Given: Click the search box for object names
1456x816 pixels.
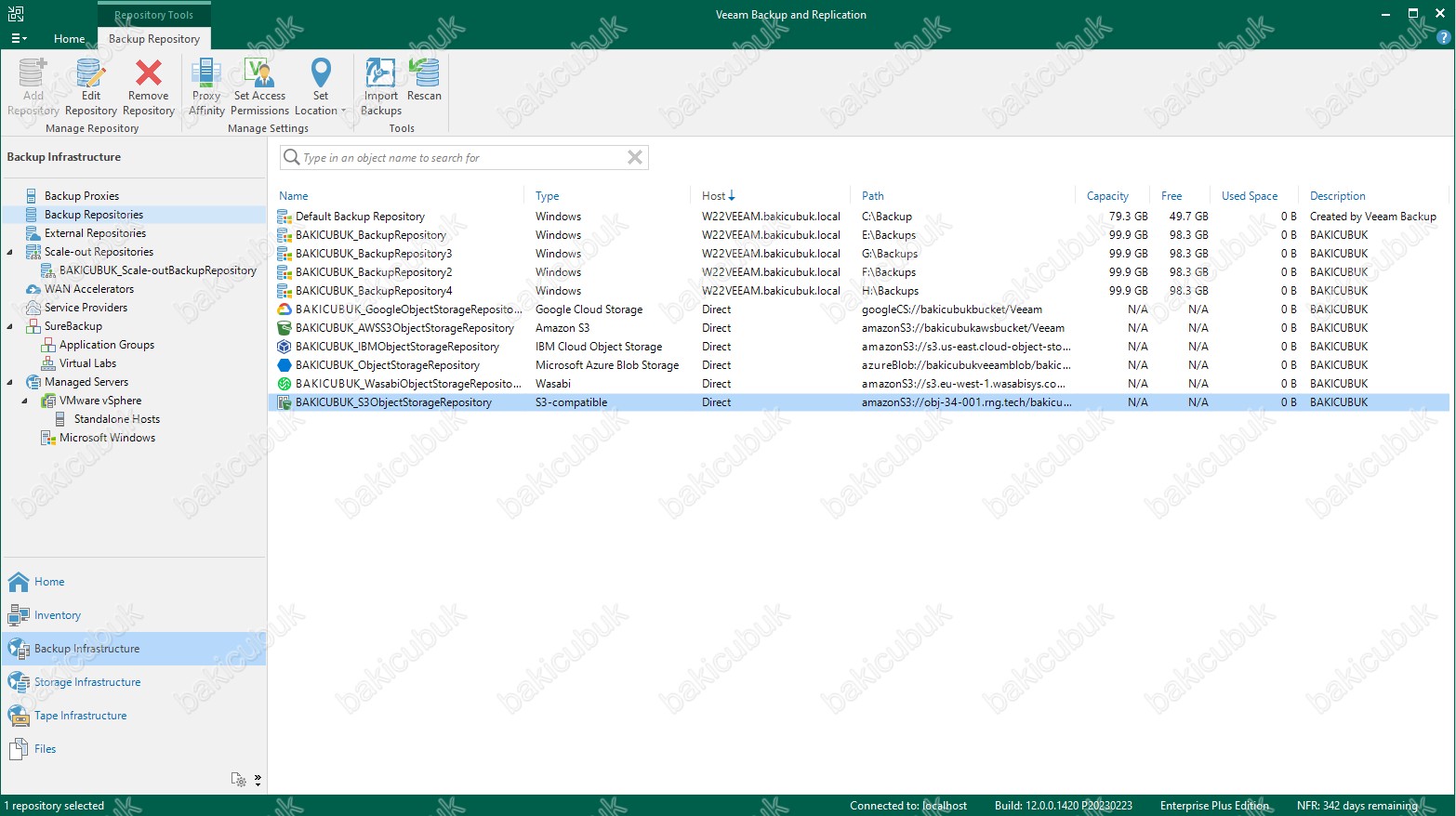Looking at the screenshot, I should click(463, 158).
